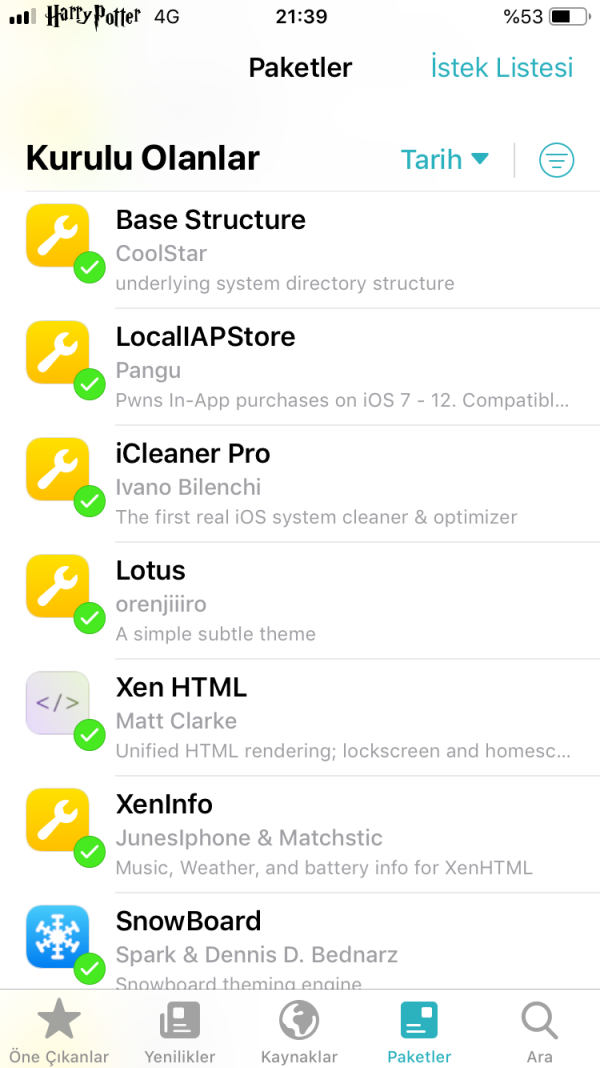Tap the Lotus package icon
The width and height of the screenshot is (600, 1068).
(57, 586)
